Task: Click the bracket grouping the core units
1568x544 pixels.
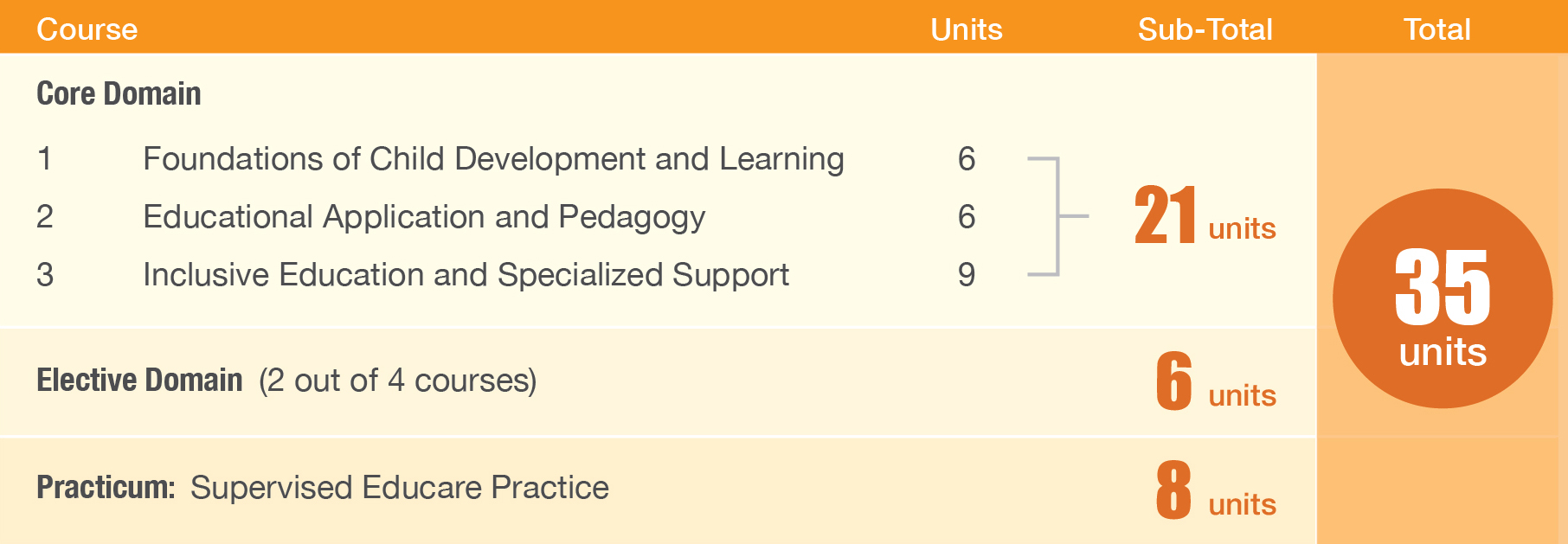Action: click(x=1057, y=216)
